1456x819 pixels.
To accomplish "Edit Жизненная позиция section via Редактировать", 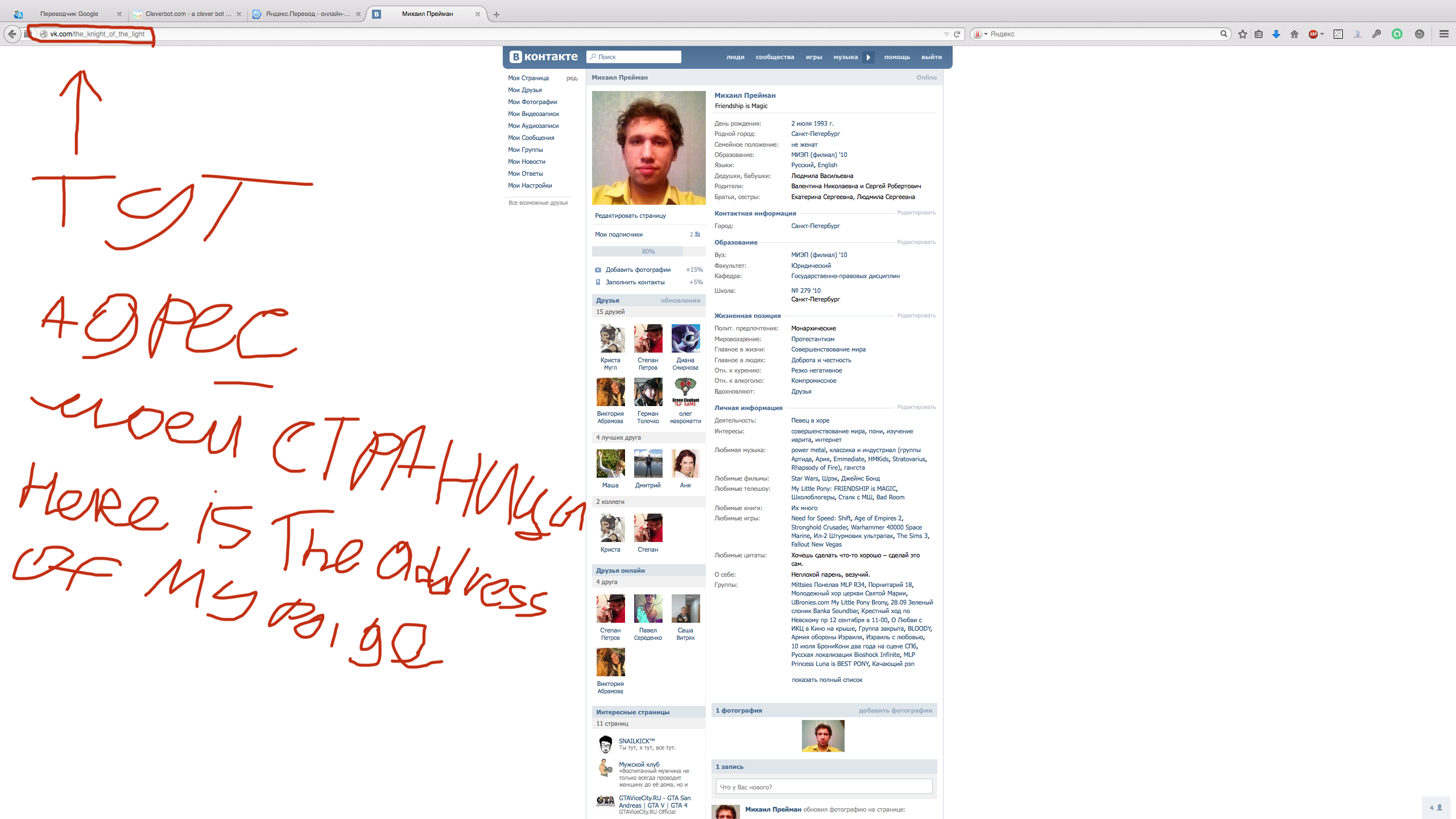I will [916, 316].
